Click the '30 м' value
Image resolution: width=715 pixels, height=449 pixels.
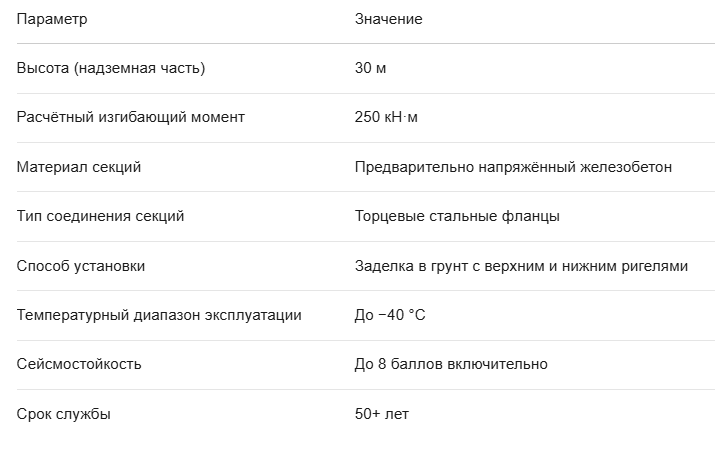(370, 68)
